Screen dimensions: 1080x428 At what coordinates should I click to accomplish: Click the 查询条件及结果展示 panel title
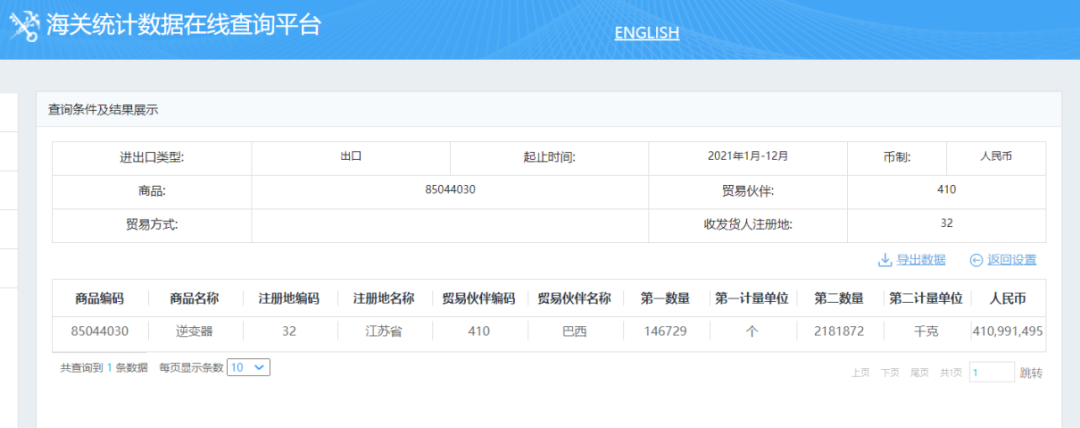point(103,110)
